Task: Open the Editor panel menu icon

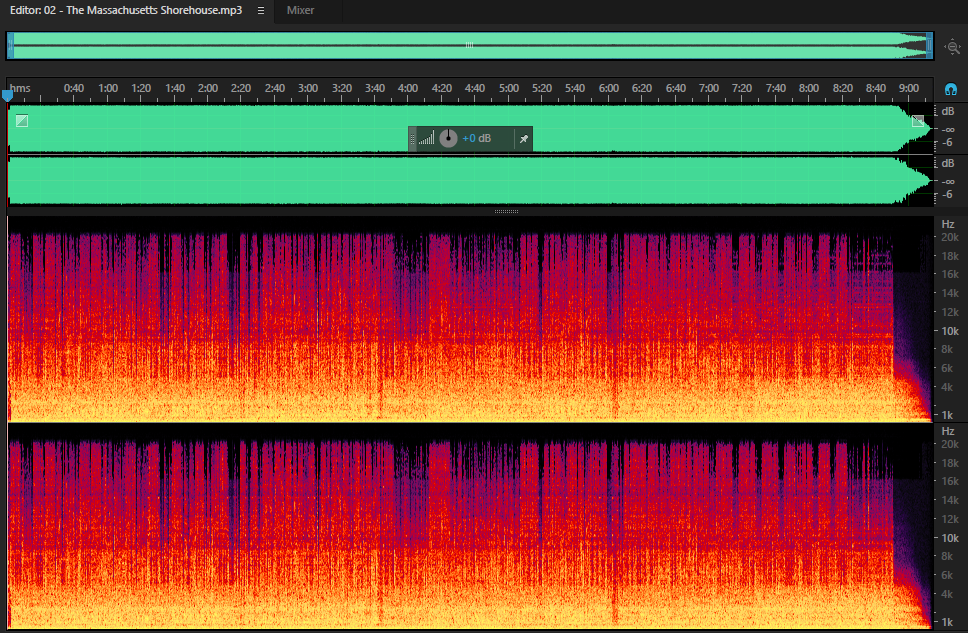Action: click(x=261, y=10)
